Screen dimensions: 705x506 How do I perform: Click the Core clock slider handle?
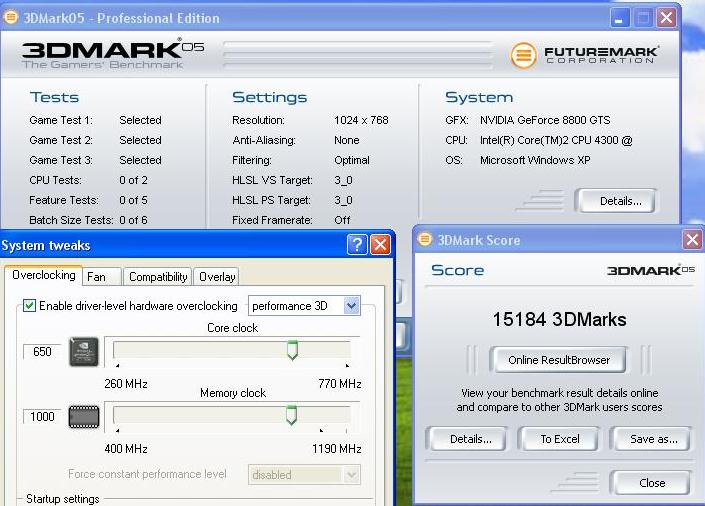click(292, 350)
